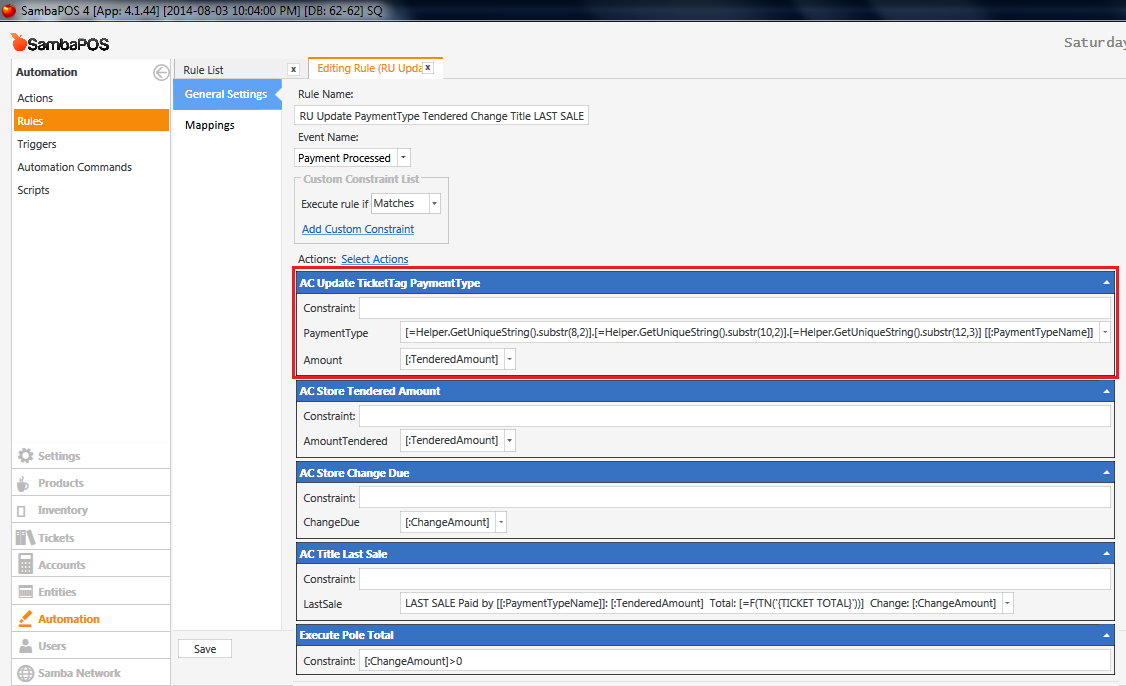This screenshot has width=1126, height=686.
Task: Click Add Custom Constraint link
Action: click(x=358, y=229)
